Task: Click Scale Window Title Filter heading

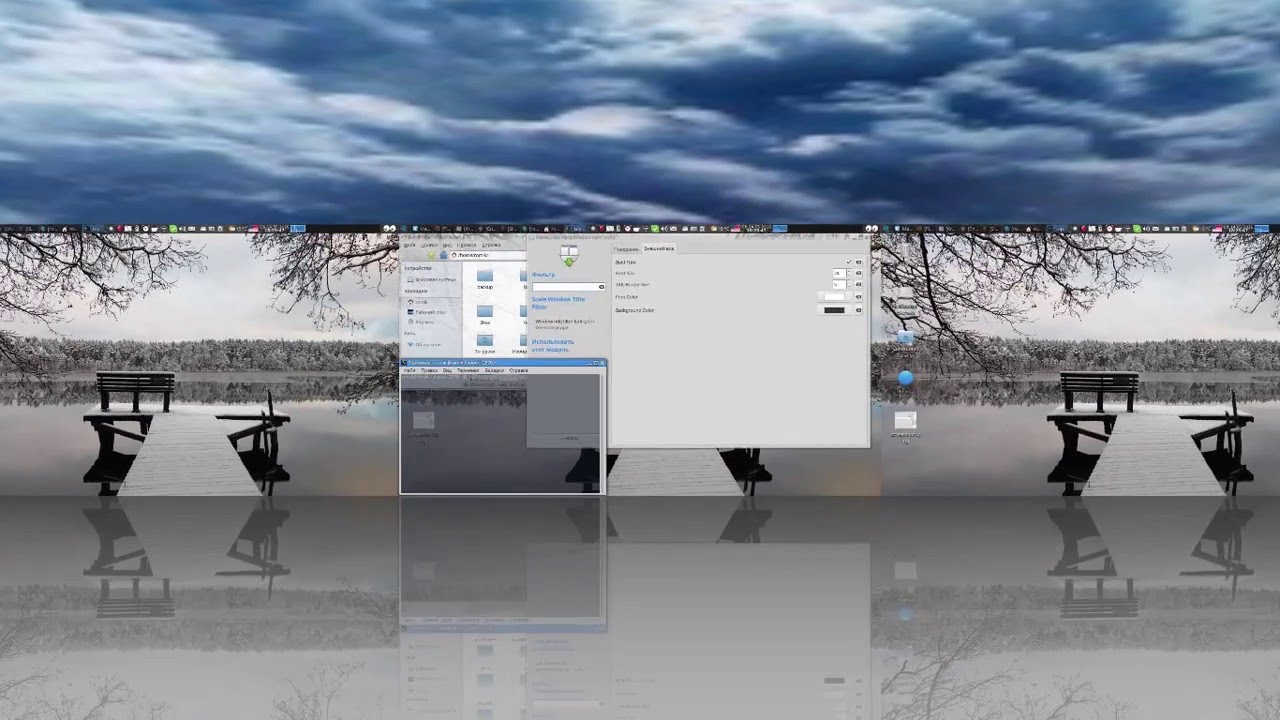Action: tap(559, 303)
